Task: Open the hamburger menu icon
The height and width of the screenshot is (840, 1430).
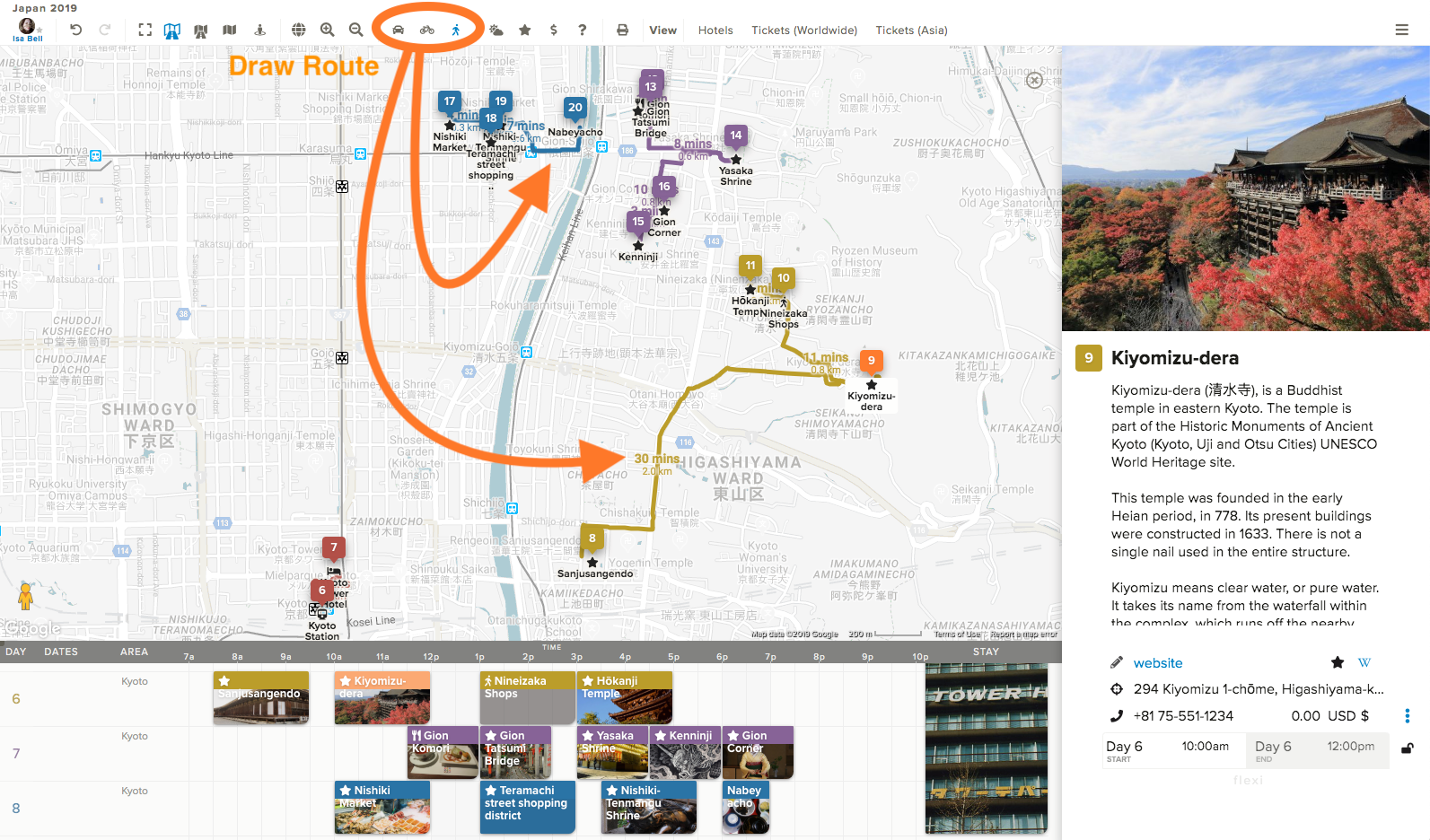Action: point(1402,30)
